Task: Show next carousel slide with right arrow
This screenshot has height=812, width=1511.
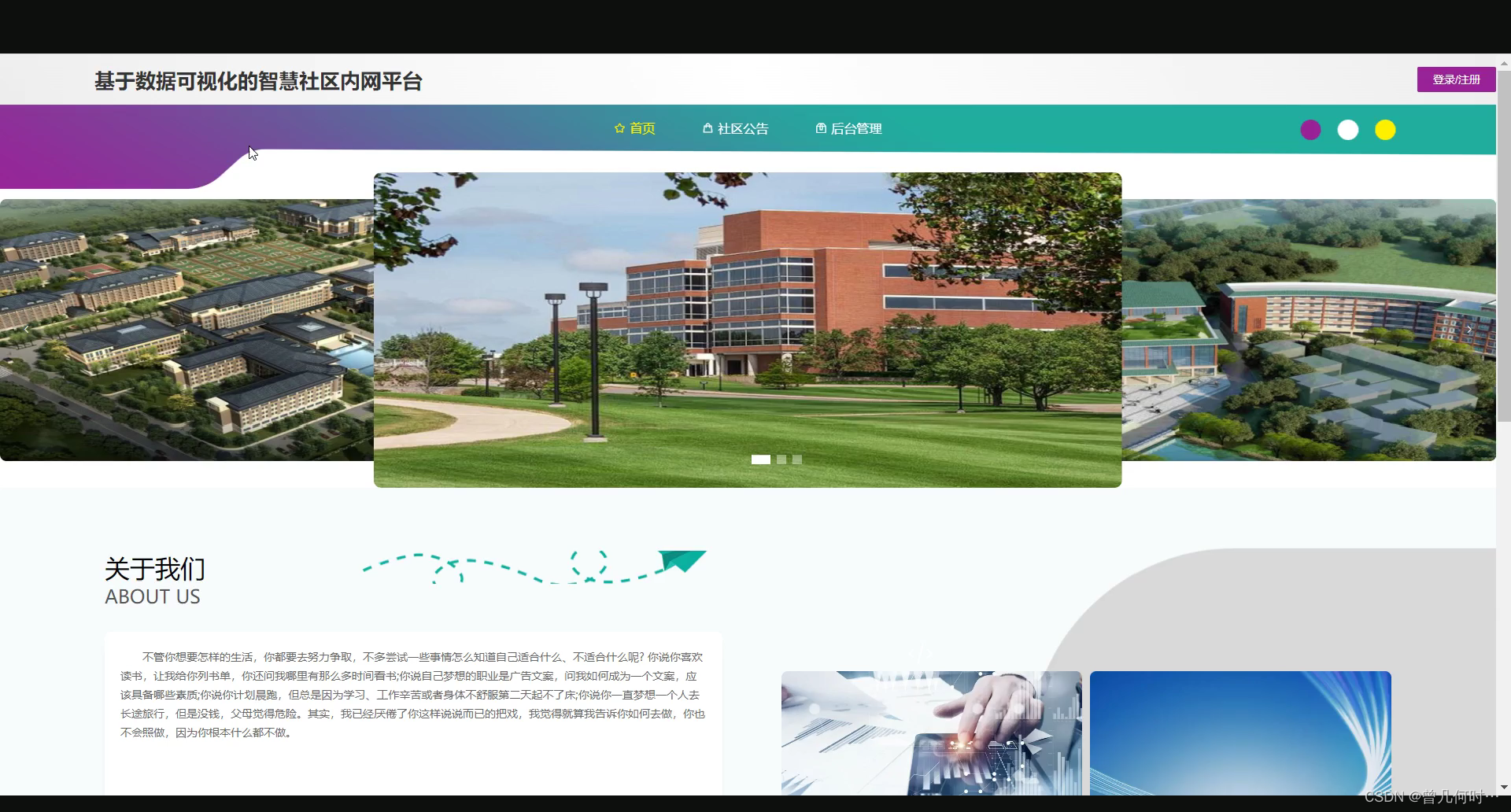Action: pos(1469,329)
